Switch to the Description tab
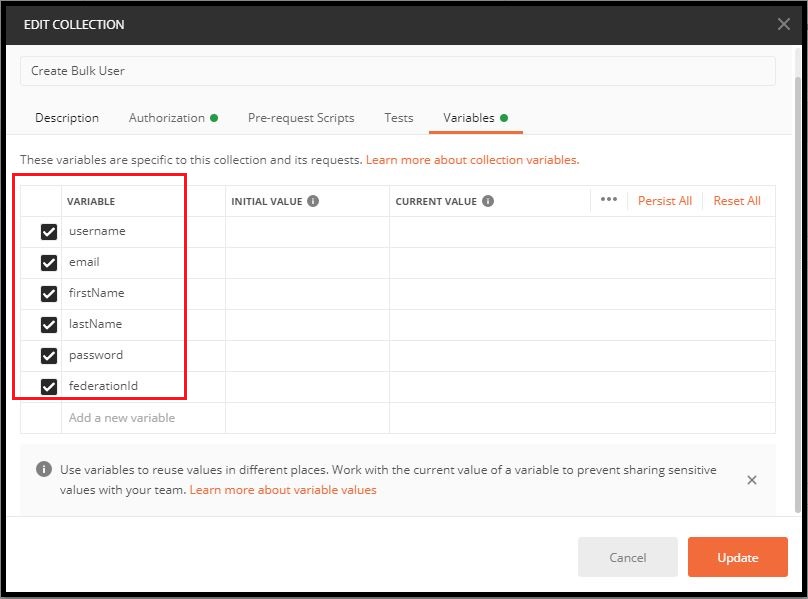 tap(67, 118)
